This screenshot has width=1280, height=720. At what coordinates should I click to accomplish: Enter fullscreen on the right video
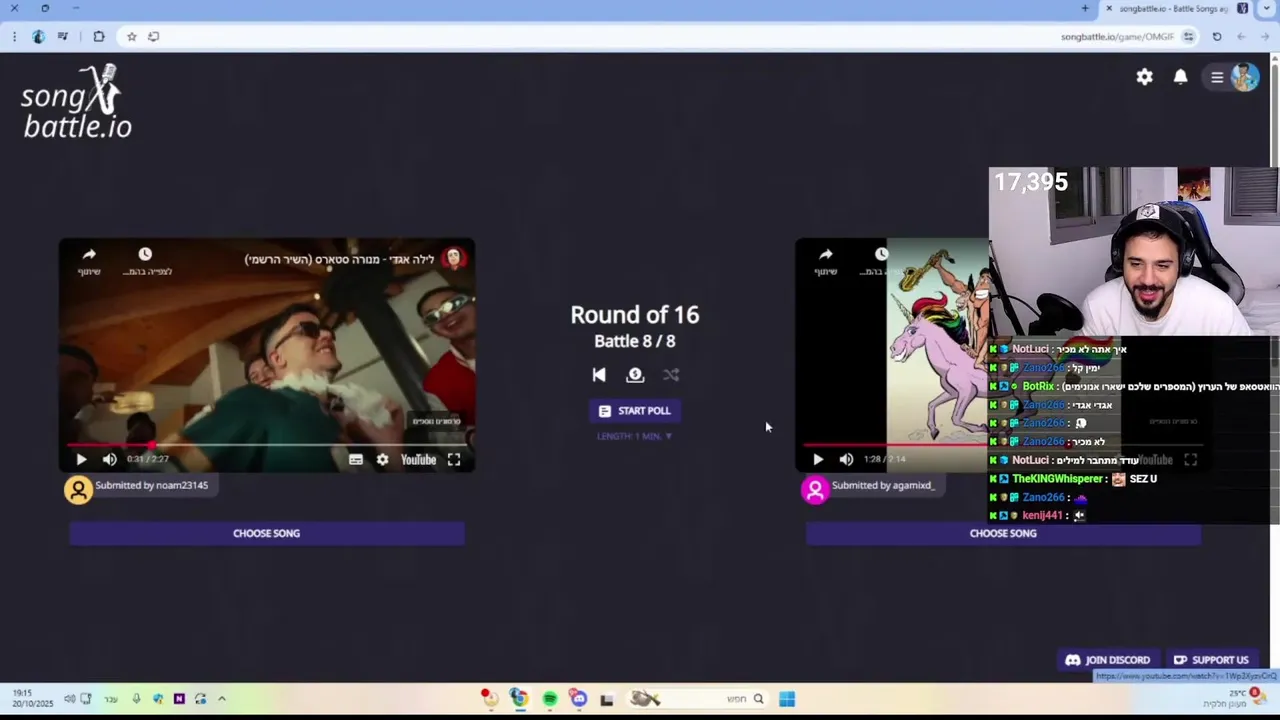[1190, 460]
